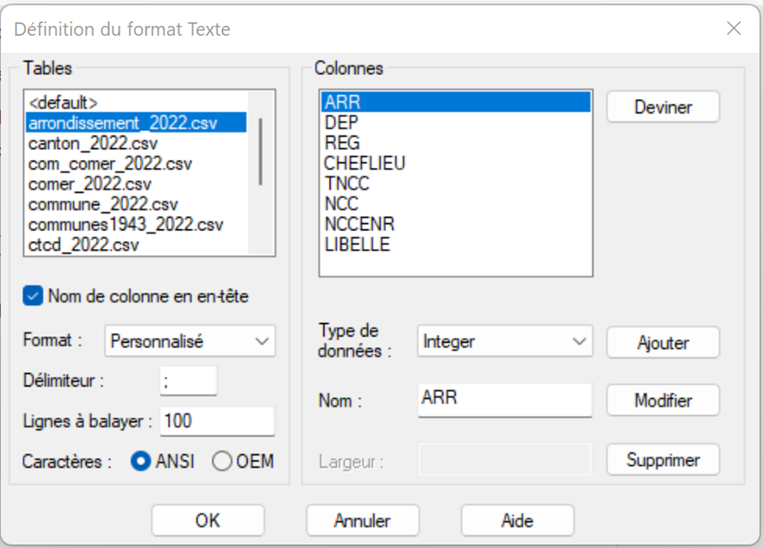Image resolution: width=763 pixels, height=548 pixels.
Task: Select the ANSI character set option
Action: coord(142,461)
